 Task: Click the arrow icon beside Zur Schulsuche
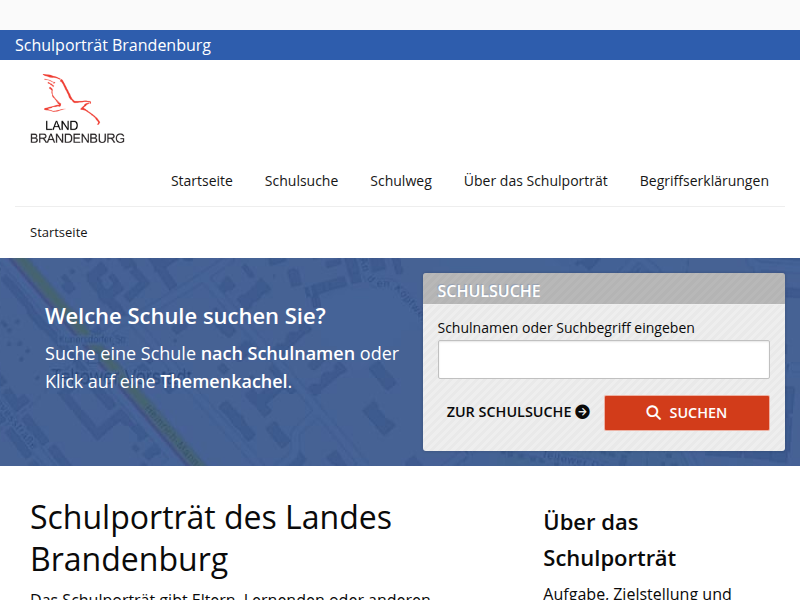pos(582,412)
